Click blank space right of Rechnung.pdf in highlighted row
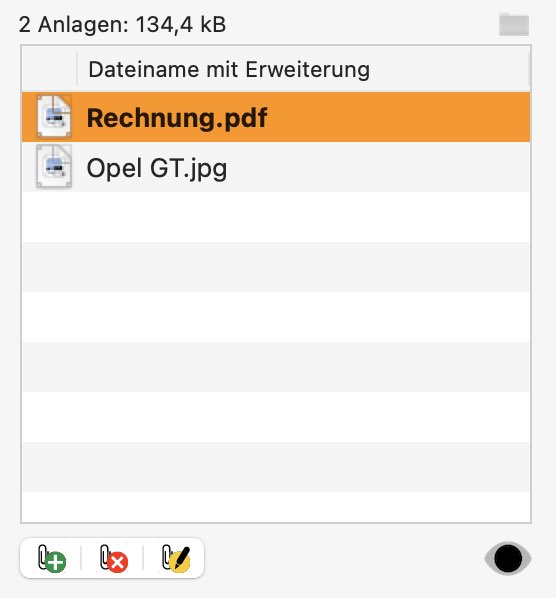 point(399,117)
